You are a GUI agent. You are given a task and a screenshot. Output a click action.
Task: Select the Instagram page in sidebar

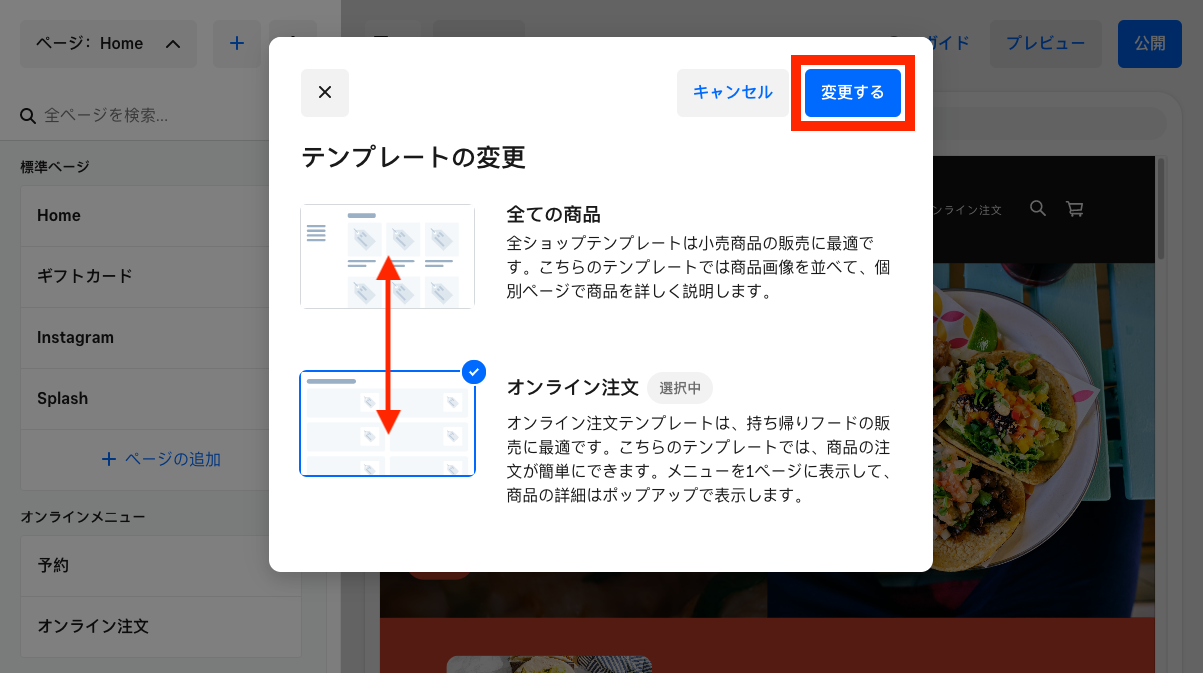point(161,338)
